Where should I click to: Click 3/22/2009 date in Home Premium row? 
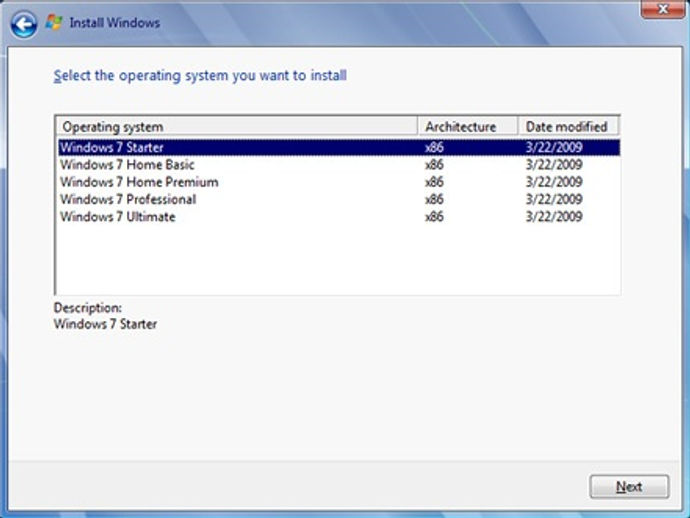click(554, 182)
